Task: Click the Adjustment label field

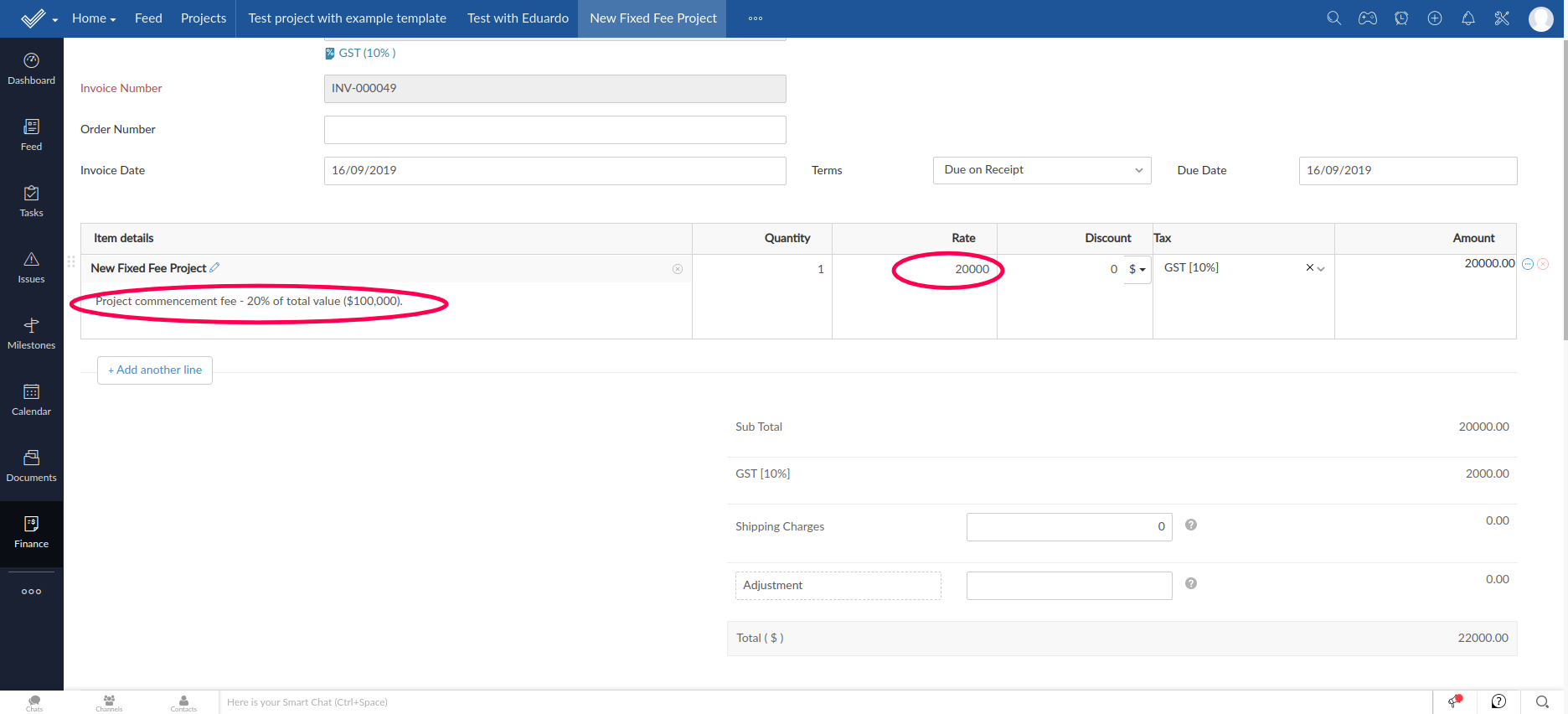Action: [x=838, y=586]
